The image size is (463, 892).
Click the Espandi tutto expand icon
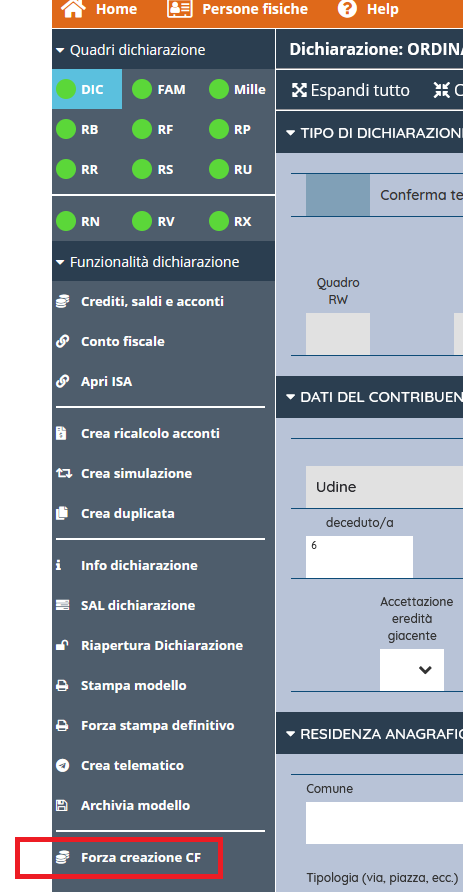pyautogui.click(x=299, y=90)
